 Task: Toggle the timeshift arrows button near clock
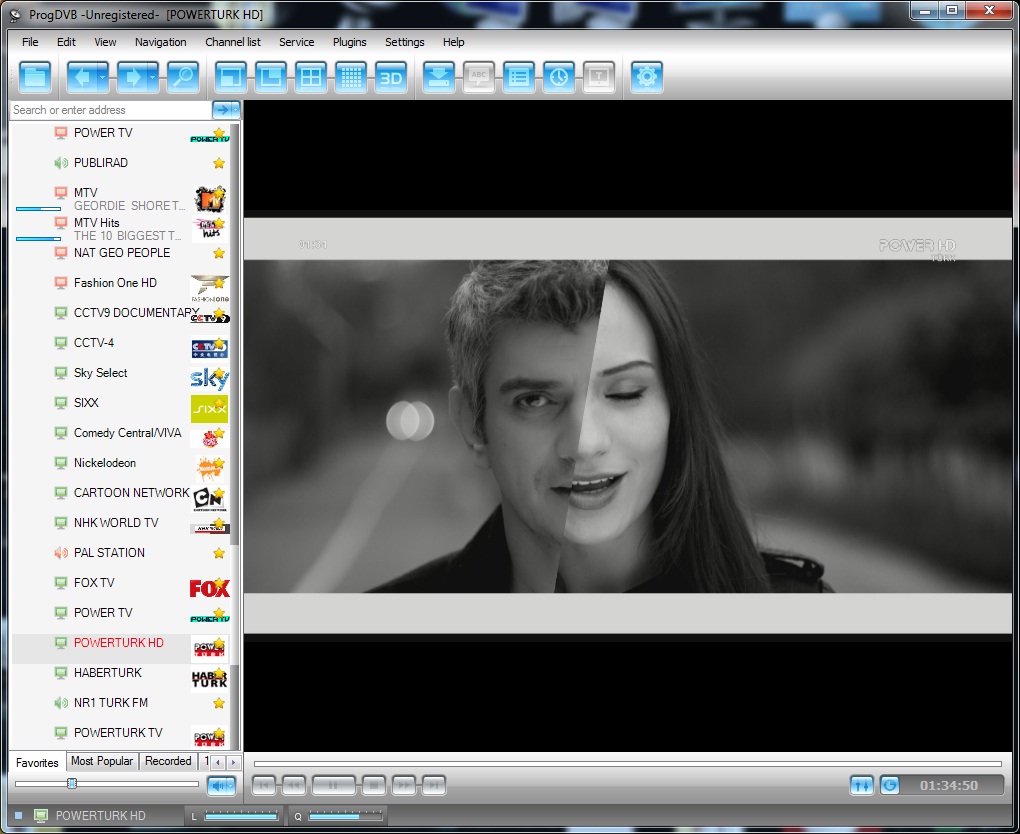click(862, 785)
